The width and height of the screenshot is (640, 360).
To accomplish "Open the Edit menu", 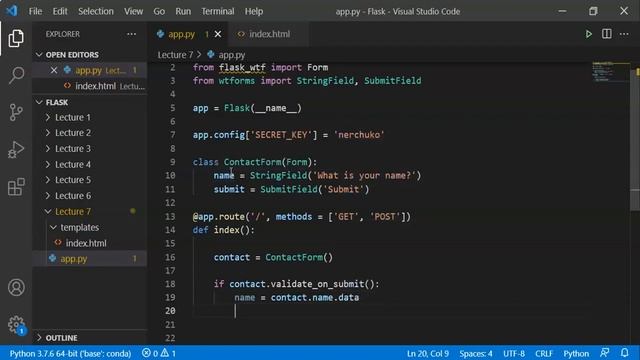I will point(60,11).
